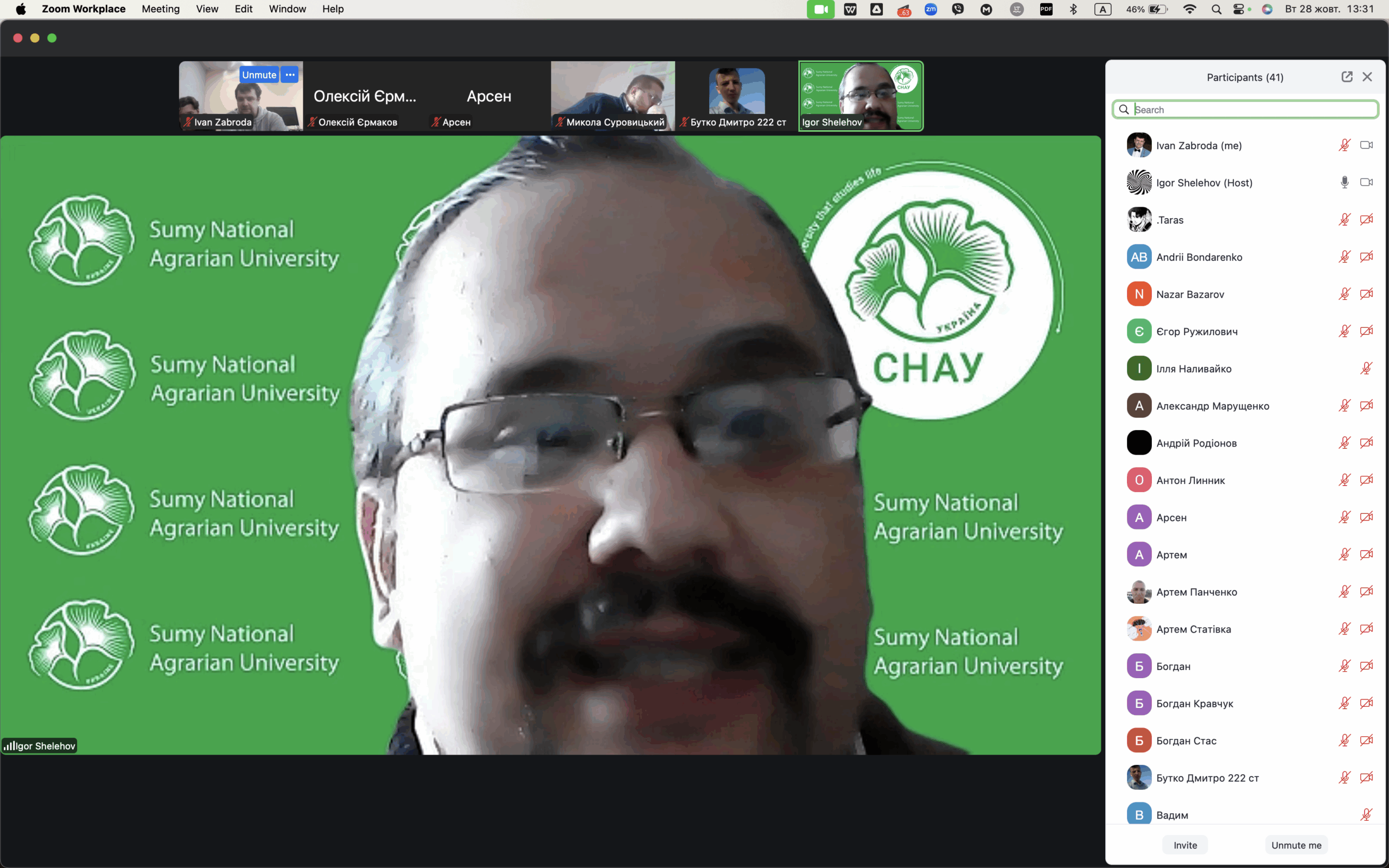Open macOS Control Center icon
The image size is (1389, 868).
click(x=1239, y=9)
